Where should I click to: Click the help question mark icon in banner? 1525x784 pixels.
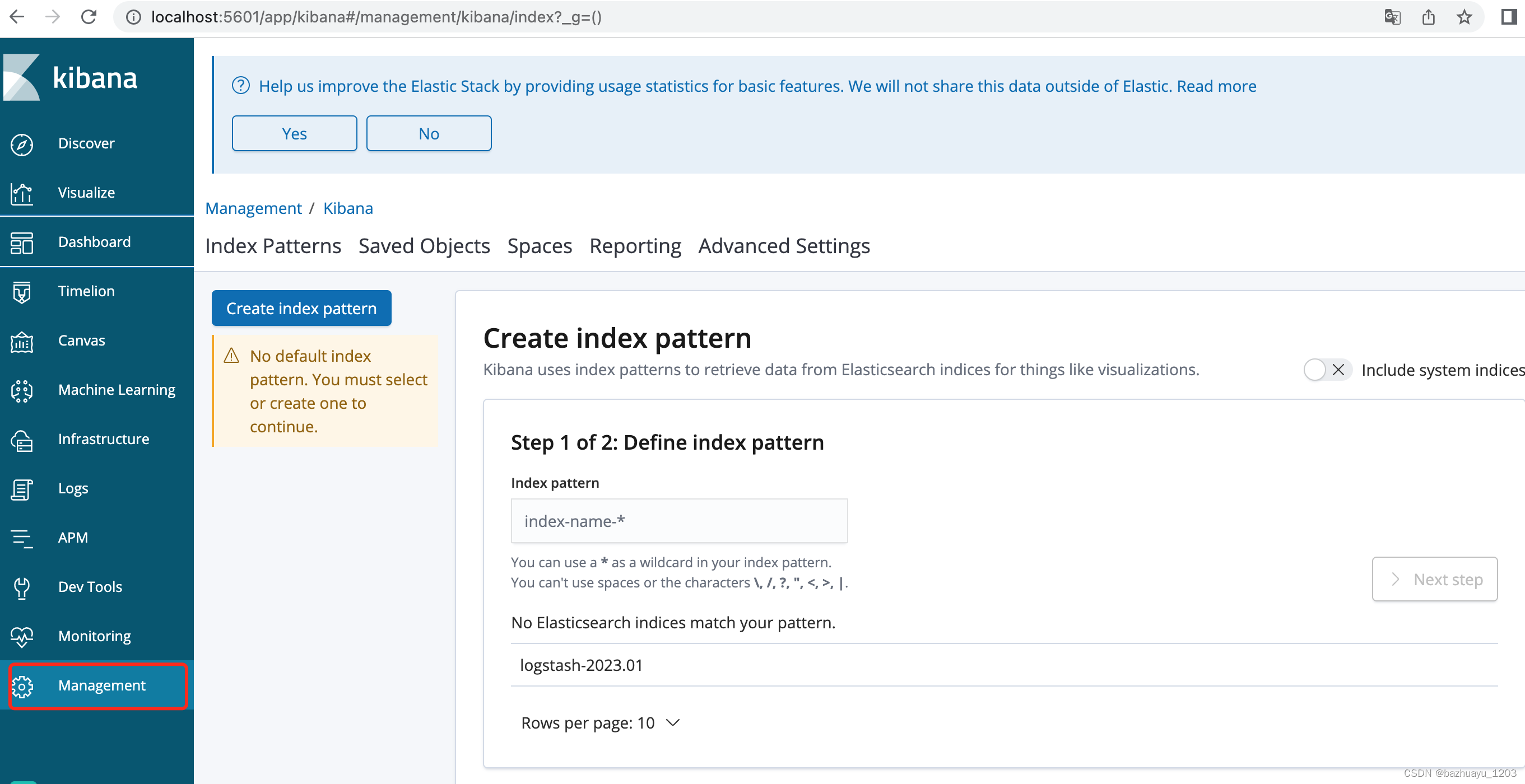[241, 86]
